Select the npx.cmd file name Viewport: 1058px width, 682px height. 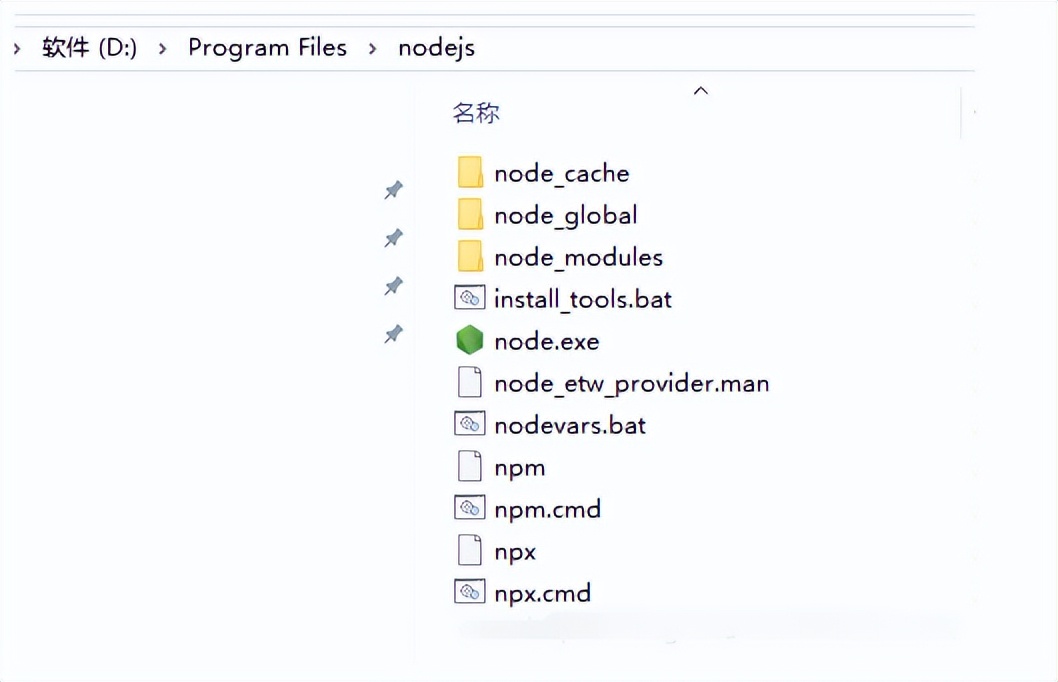542,594
